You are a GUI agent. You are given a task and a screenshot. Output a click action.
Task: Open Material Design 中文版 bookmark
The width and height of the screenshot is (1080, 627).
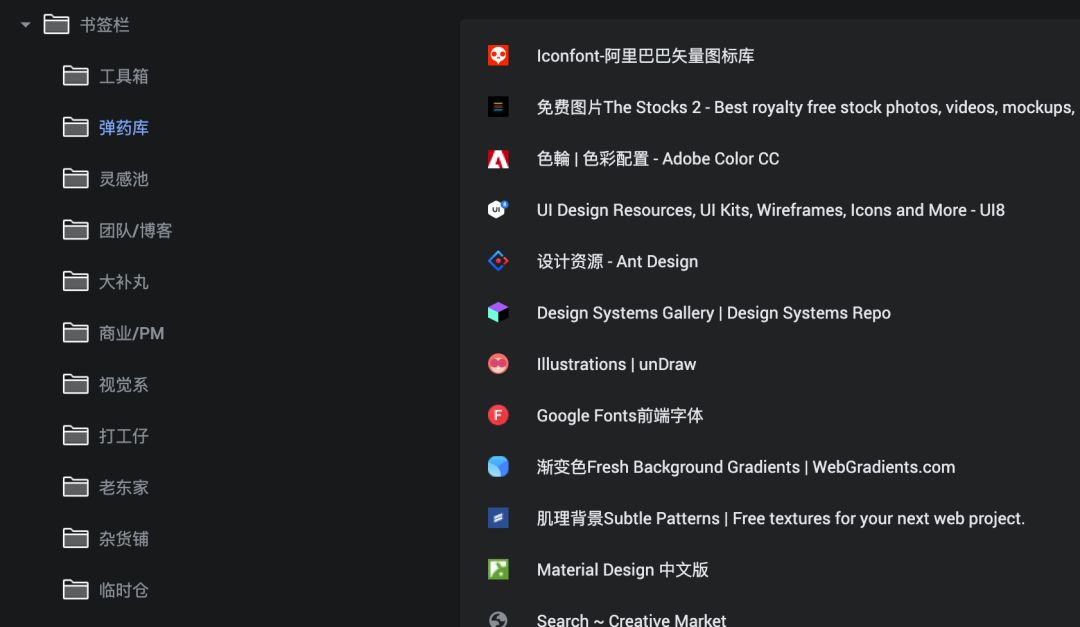623,570
